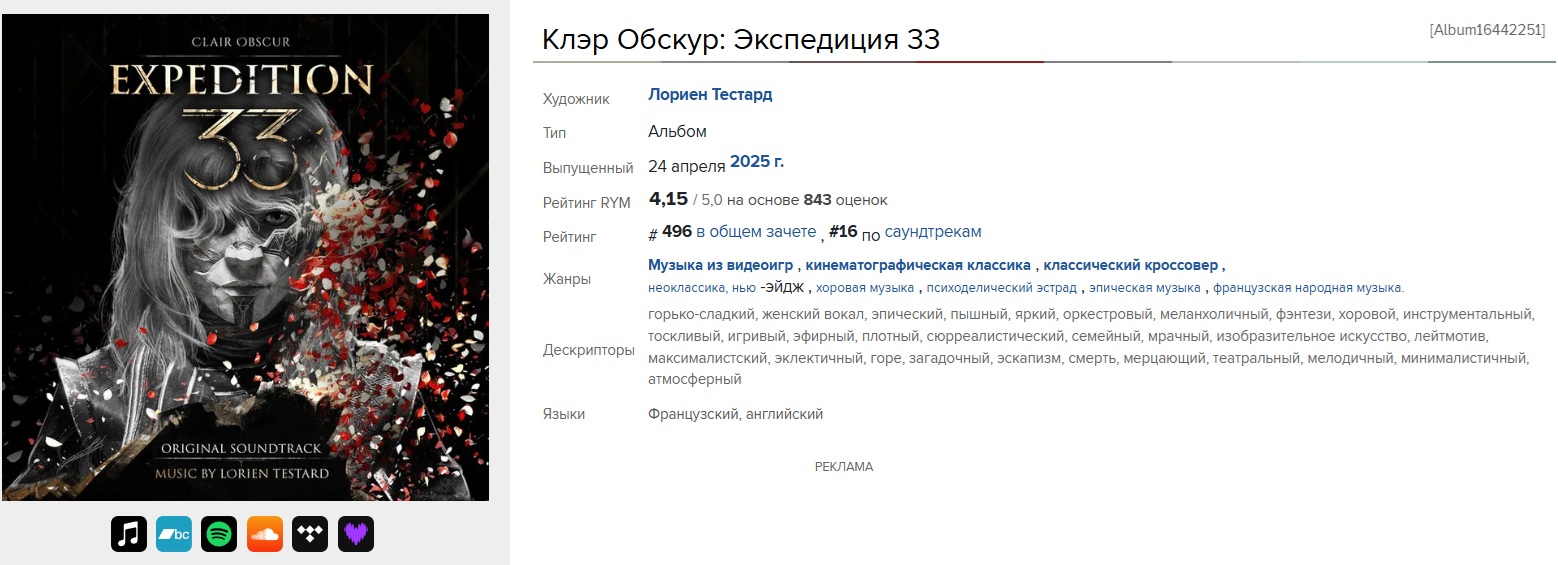1558x565 pixels.
Task: Click the 'РЕКЛАМА' ad label
Action: [844, 467]
